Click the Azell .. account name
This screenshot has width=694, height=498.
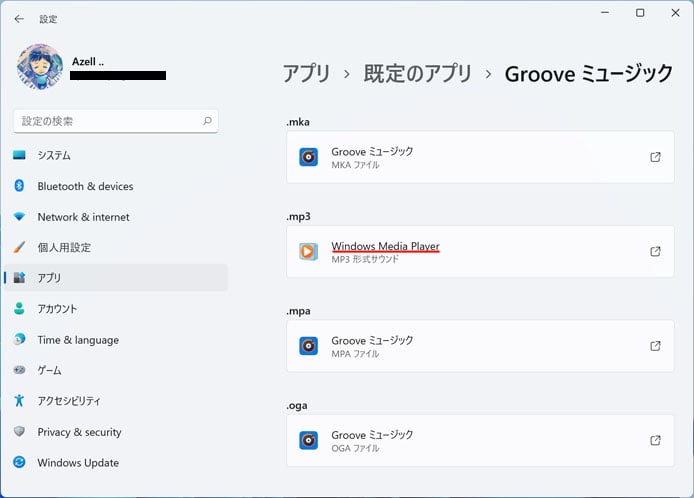click(x=88, y=62)
